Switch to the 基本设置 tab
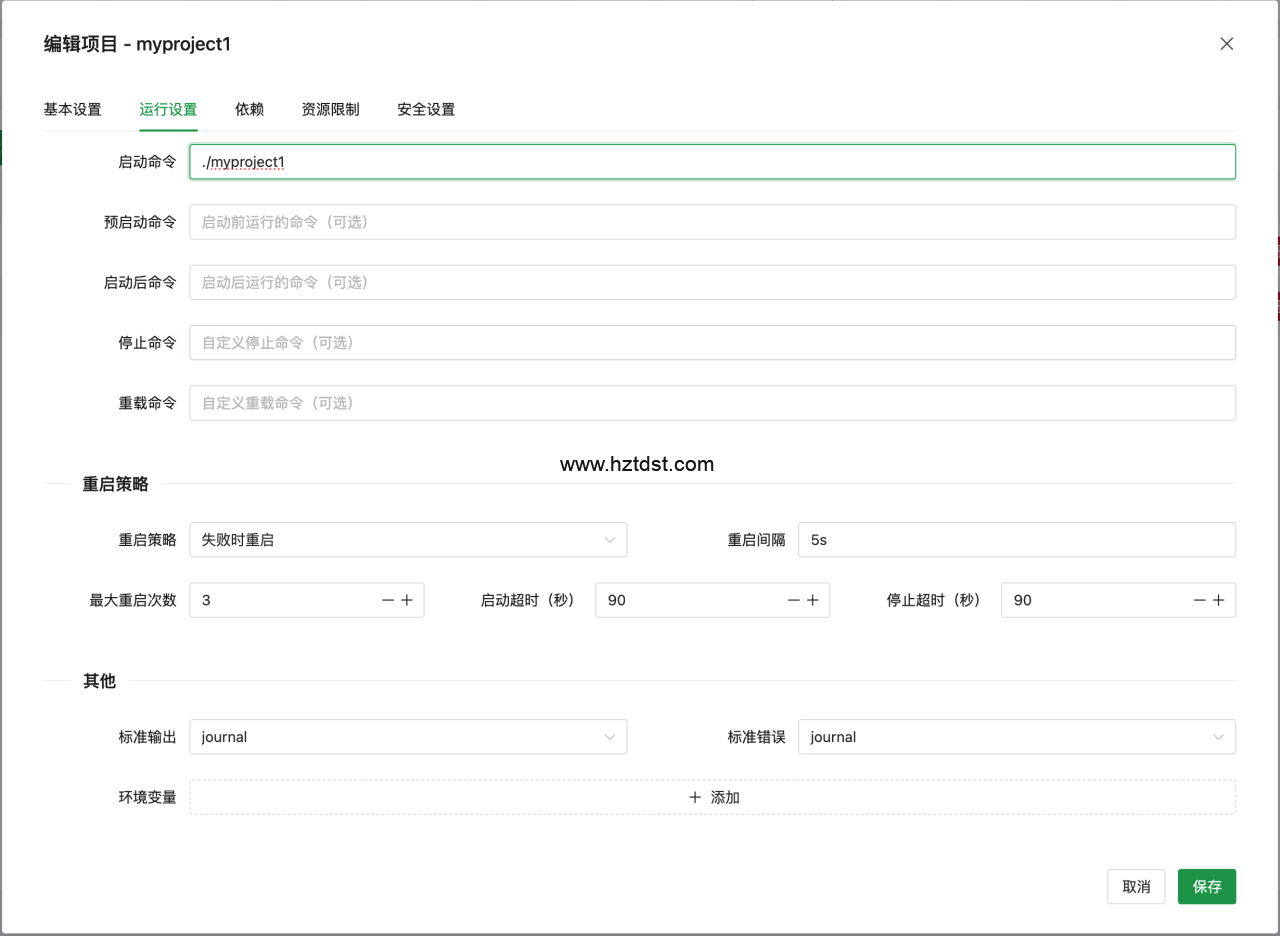This screenshot has width=1280, height=936. click(x=72, y=109)
